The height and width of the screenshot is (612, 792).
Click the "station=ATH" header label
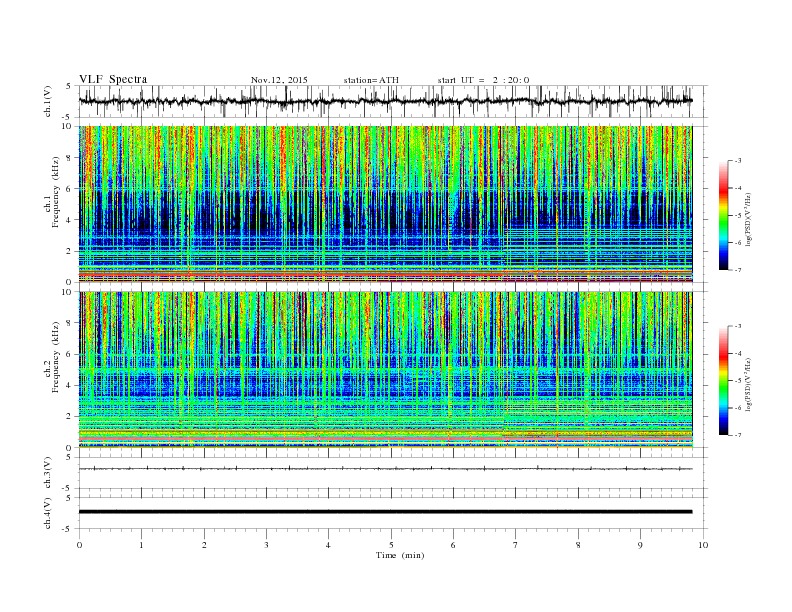371,80
